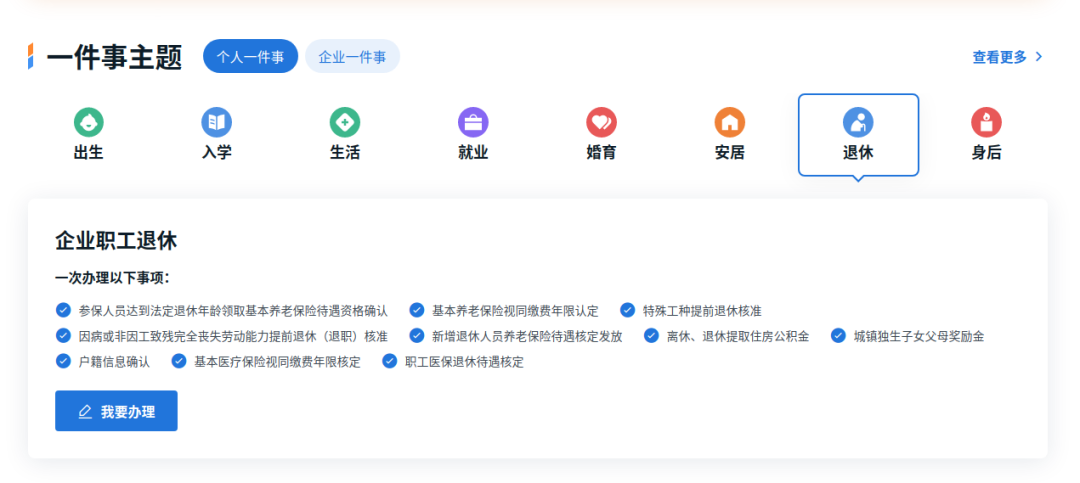This screenshot has width=1080, height=483.
Task: Click the pencil icon in 我要办理 button
Action: [x=85, y=412]
